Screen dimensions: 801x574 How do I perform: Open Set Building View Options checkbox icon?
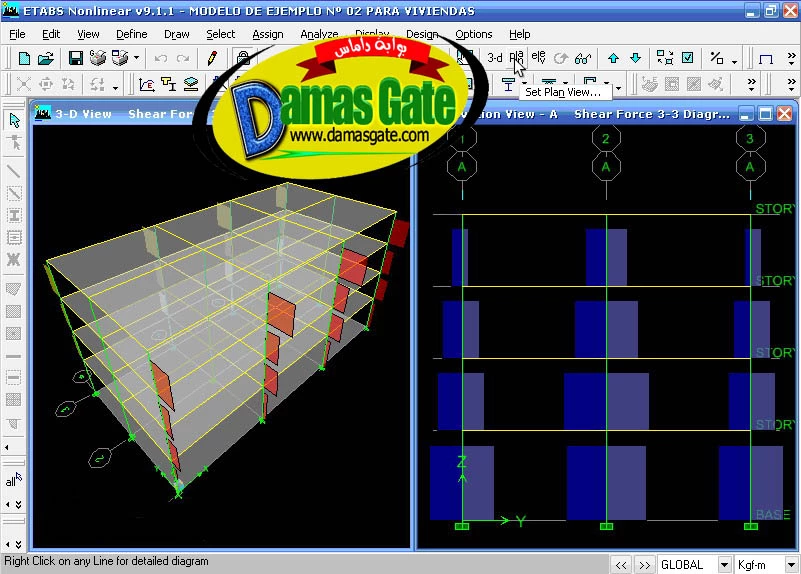pyautogui.click(x=688, y=58)
